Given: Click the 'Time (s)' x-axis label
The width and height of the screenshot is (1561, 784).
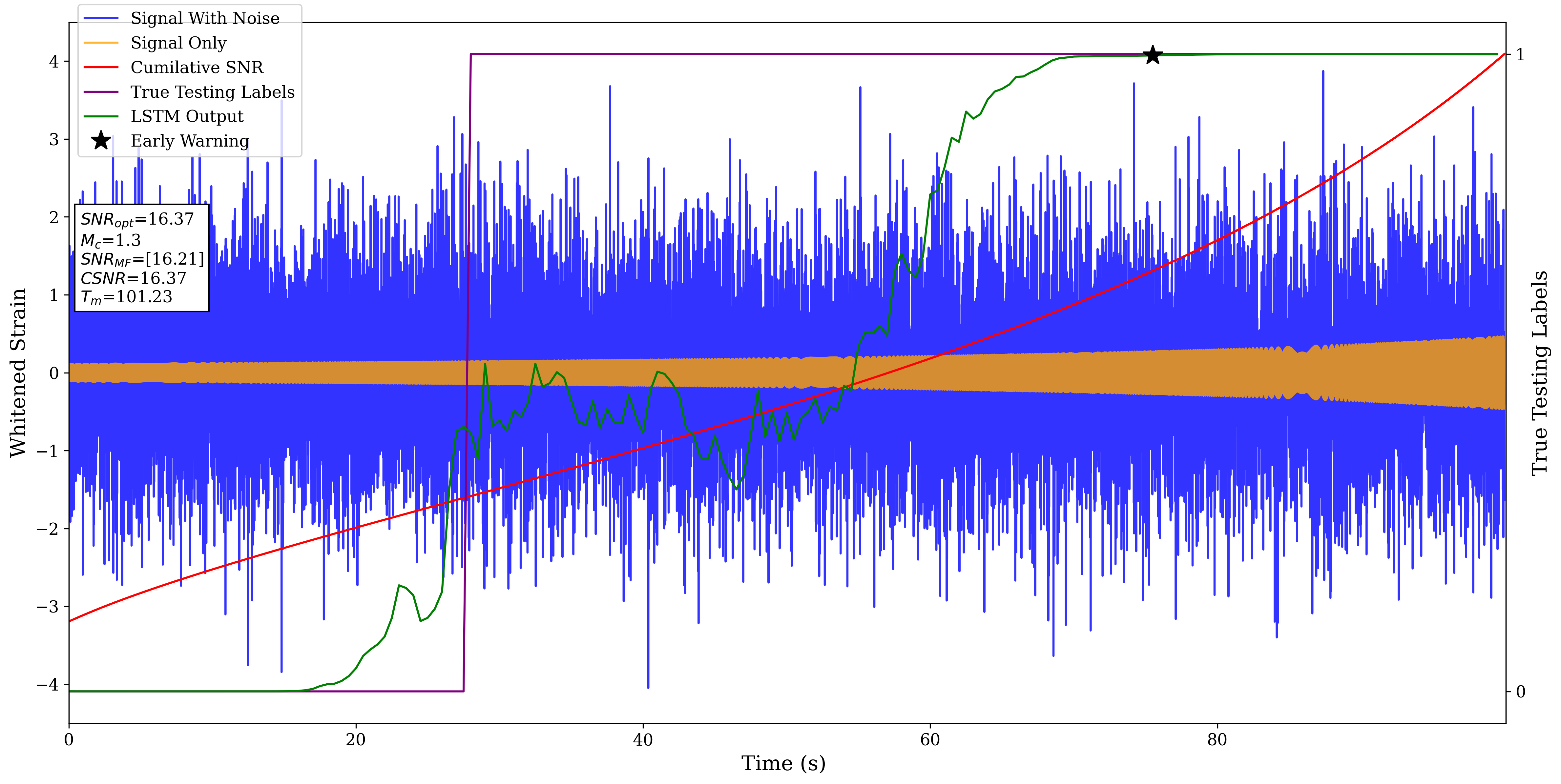Looking at the screenshot, I should click(x=783, y=763).
